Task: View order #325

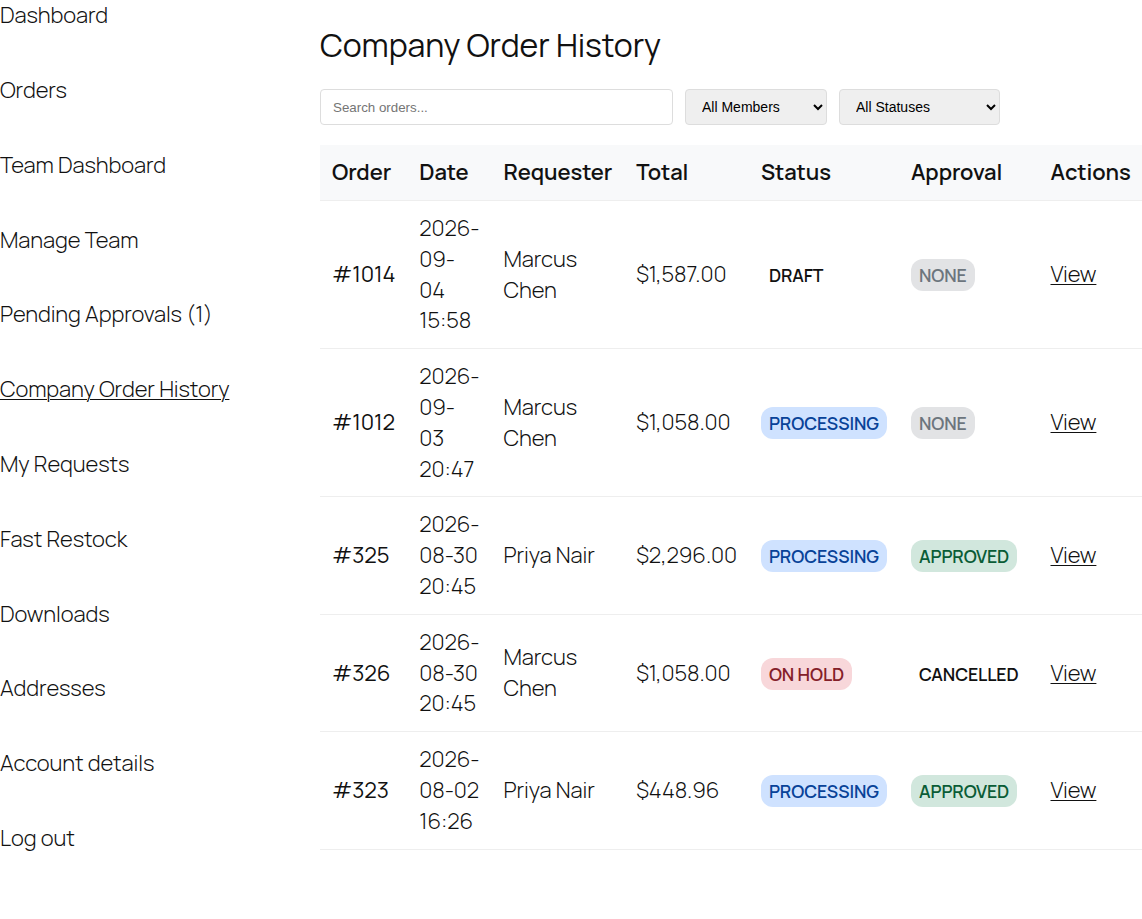Action: [1073, 556]
